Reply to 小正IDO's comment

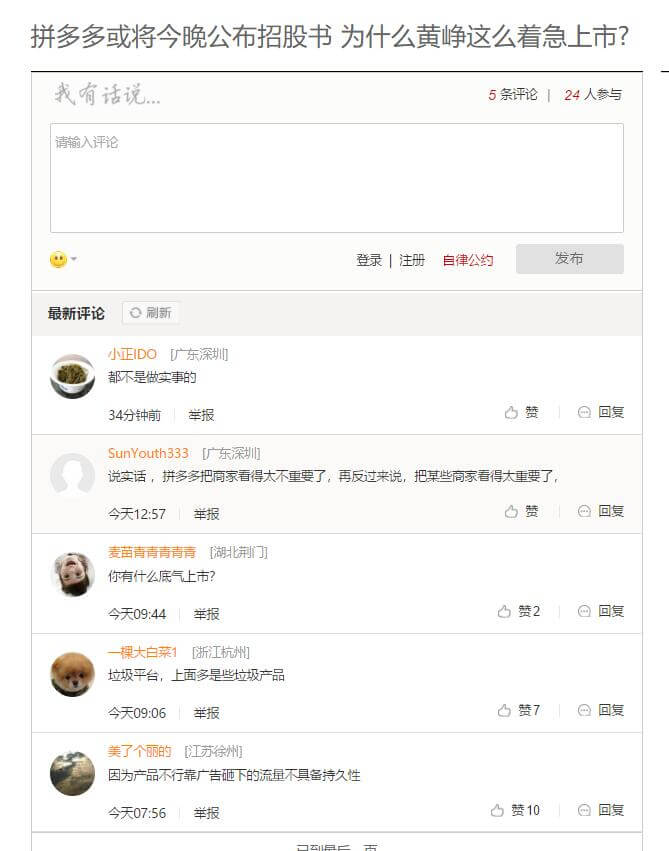click(x=601, y=412)
